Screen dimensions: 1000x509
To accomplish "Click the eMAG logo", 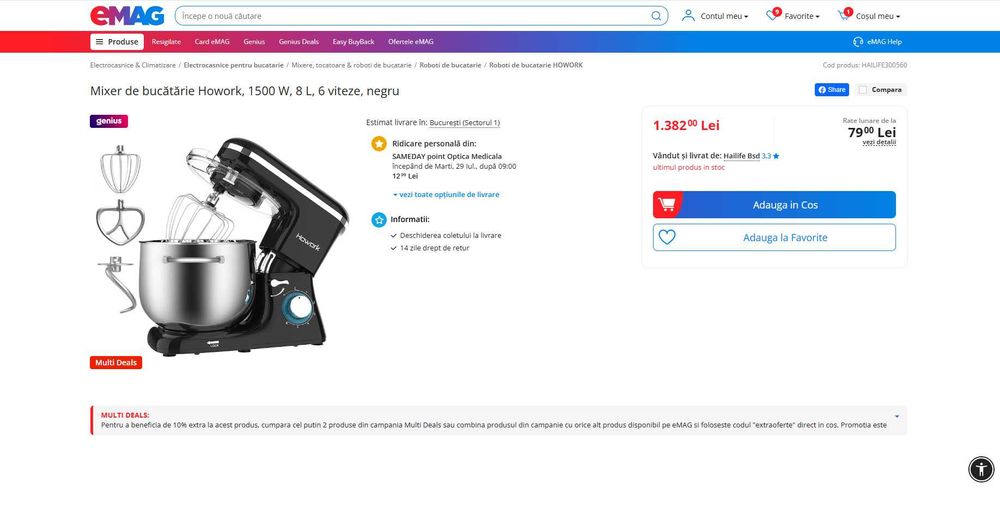I will click(x=127, y=16).
